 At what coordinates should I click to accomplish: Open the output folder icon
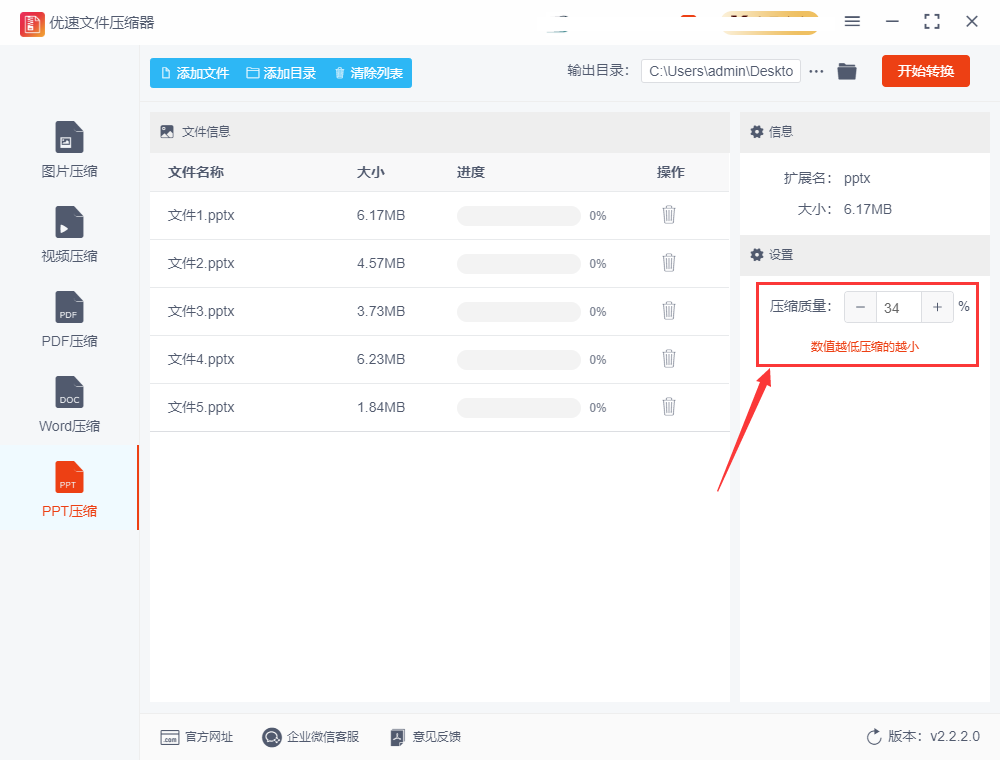click(847, 71)
